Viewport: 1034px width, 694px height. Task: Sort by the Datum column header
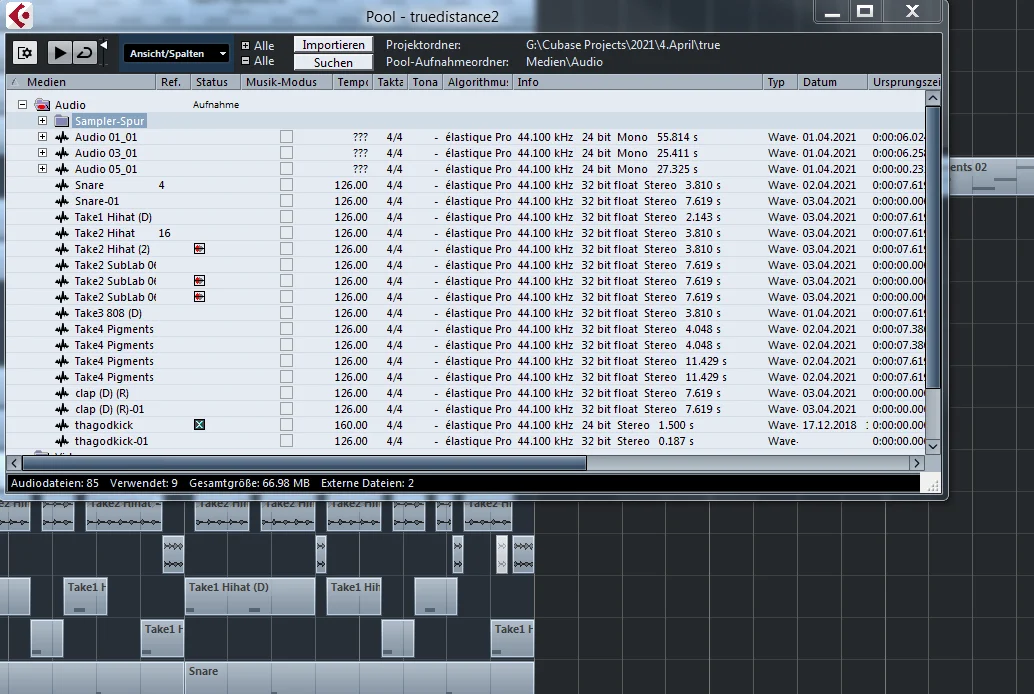(832, 82)
